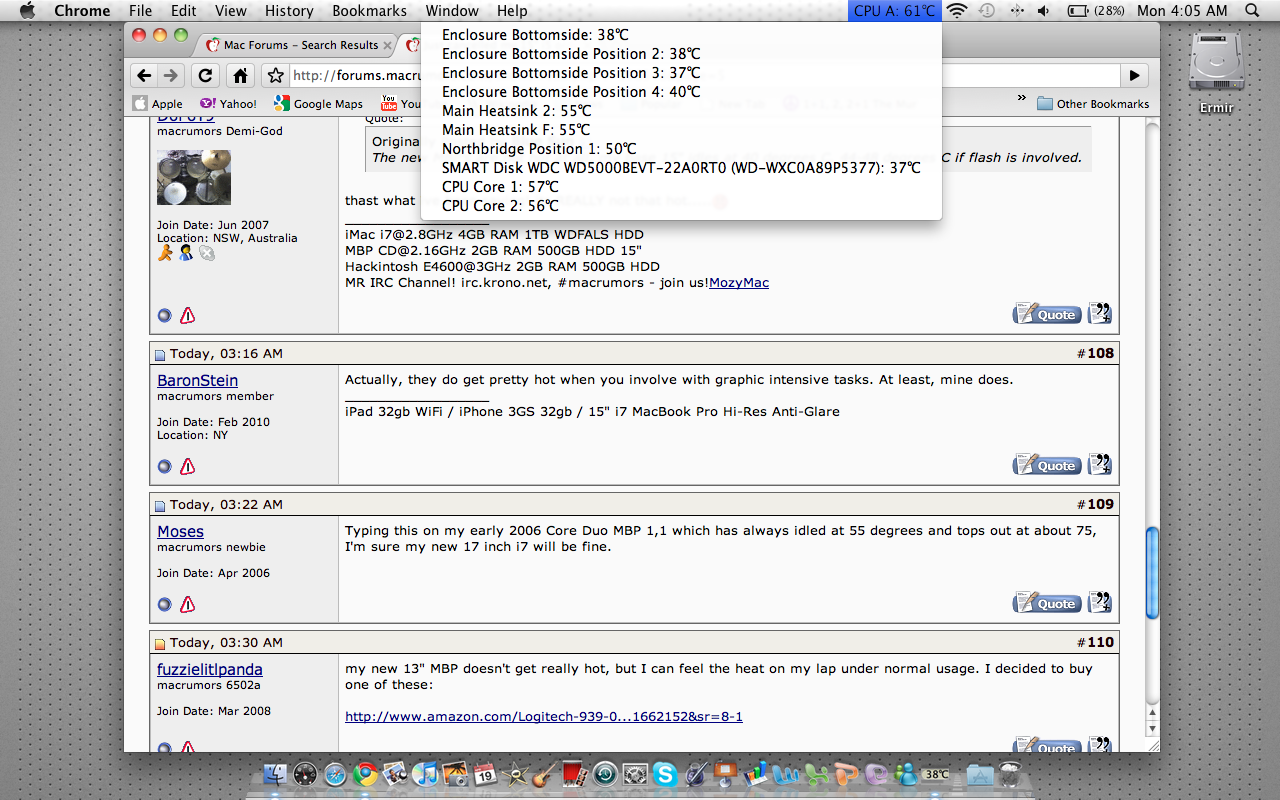Expand the bookmarks bar overflow chevron
1280x800 pixels.
[x=1022, y=99]
